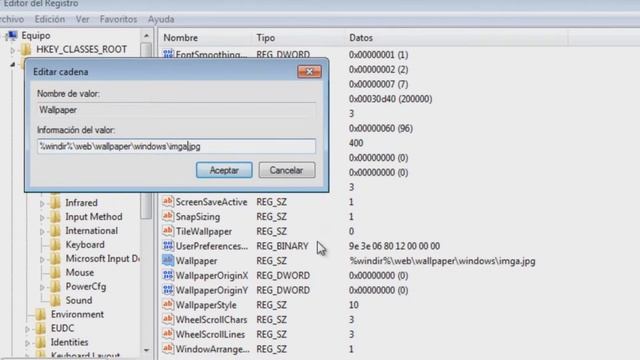Click the SnapSizing string value icon
This screenshot has height=360, width=640.
point(168,216)
